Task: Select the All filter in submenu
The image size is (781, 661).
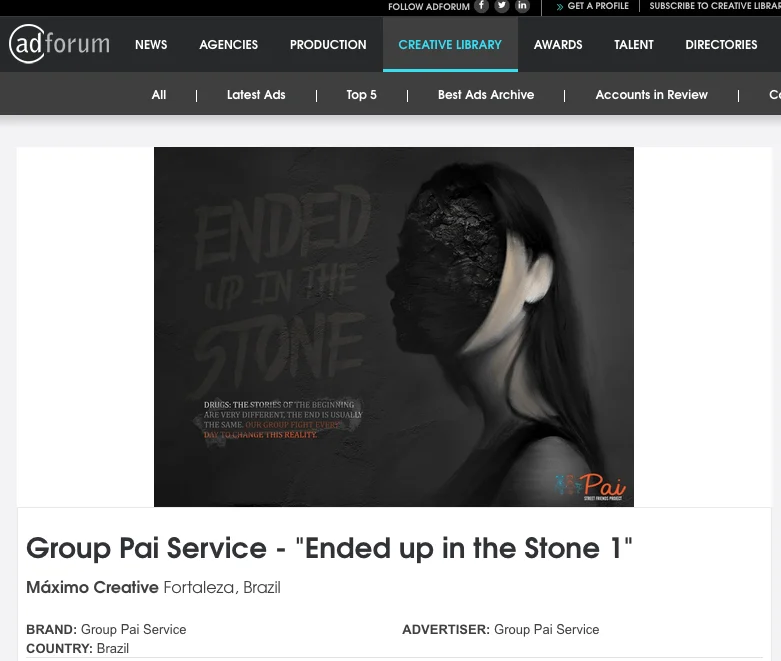Action: click(x=159, y=95)
